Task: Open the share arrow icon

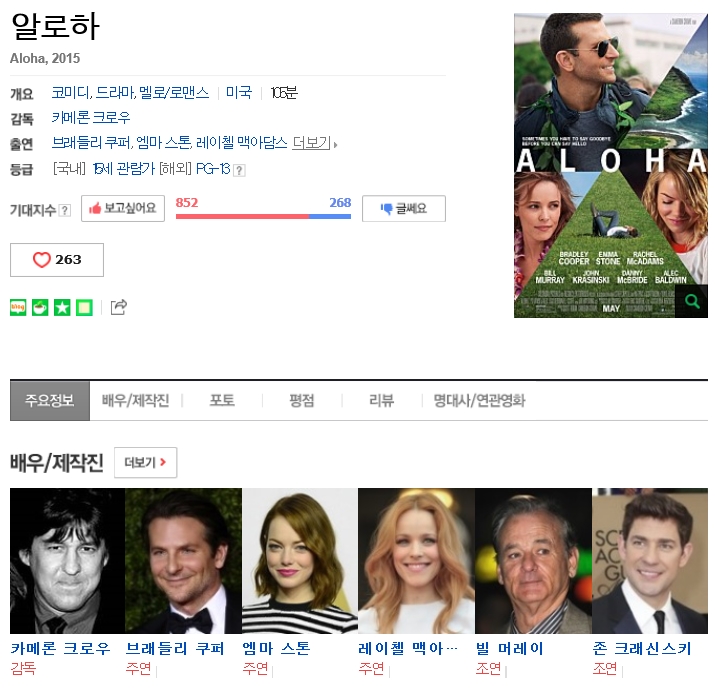Action: 118,307
